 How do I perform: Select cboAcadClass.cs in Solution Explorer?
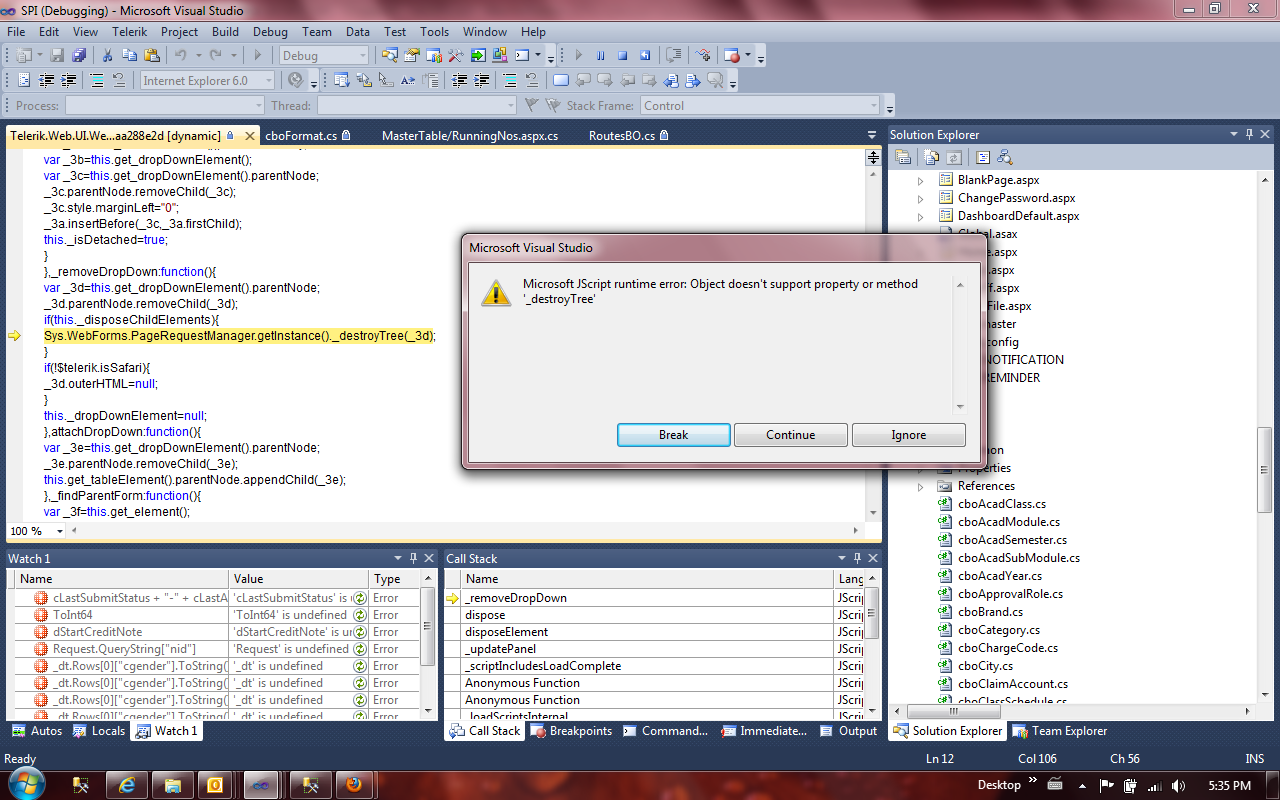click(1002, 504)
